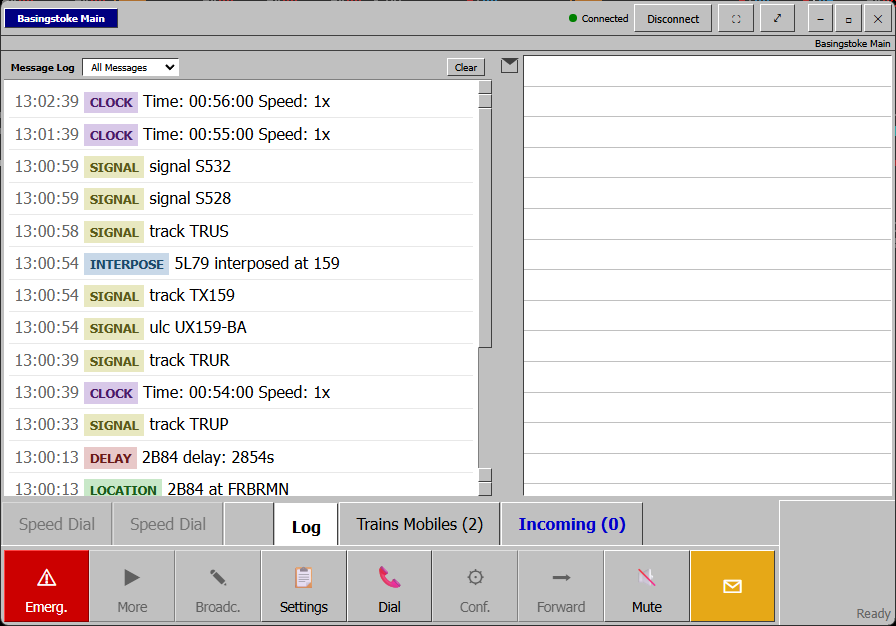896x626 pixels.
Task: Click the CLOCK Time 00:54:00 entry
Action: click(x=241, y=392)
